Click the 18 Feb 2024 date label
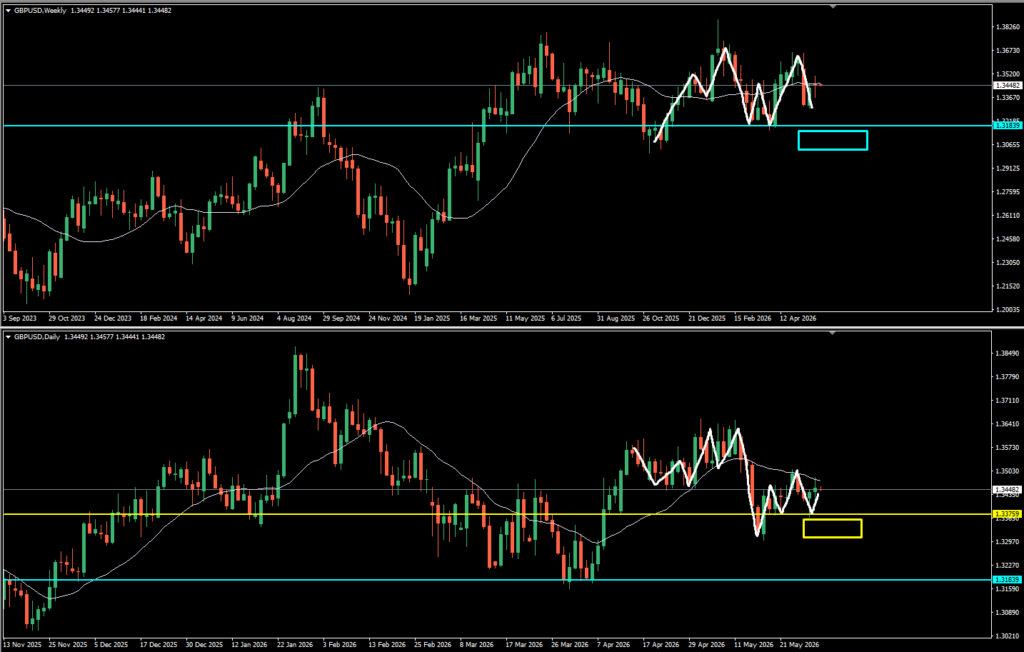The height and width of the screenshot is (652, 1024). (159, 318)
